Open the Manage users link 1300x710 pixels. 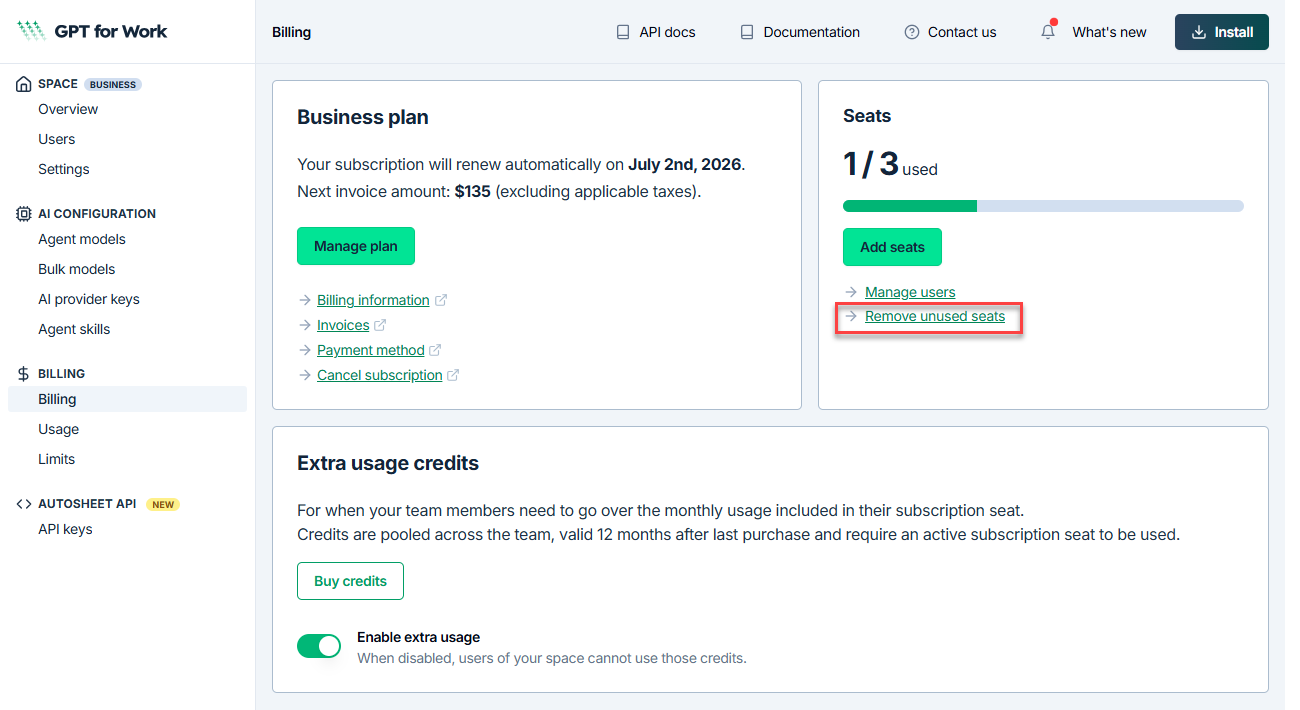(910, 292)
